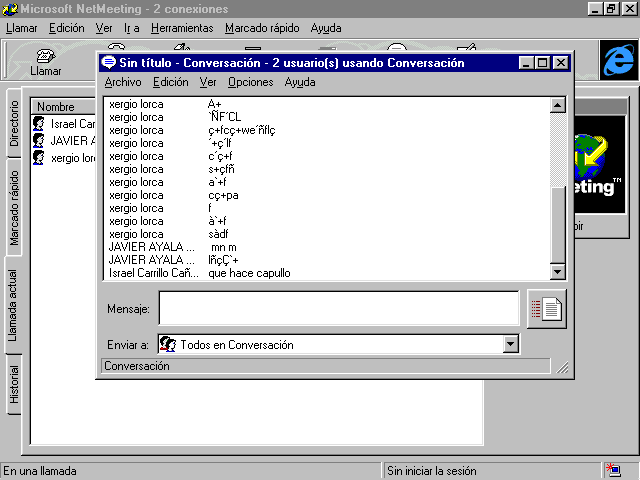This screenshot has width=640, height=480.
Task: Open the Edición menu in Conversación window
Action: pyautogui.click(x=171, y=82)
